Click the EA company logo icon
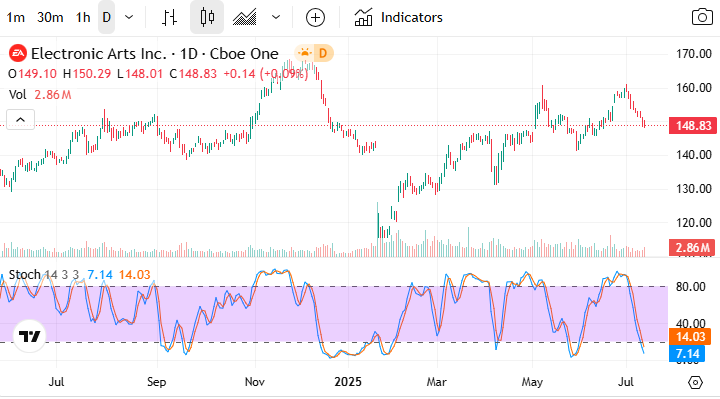The image size is (720, 399). click(18, 54)
